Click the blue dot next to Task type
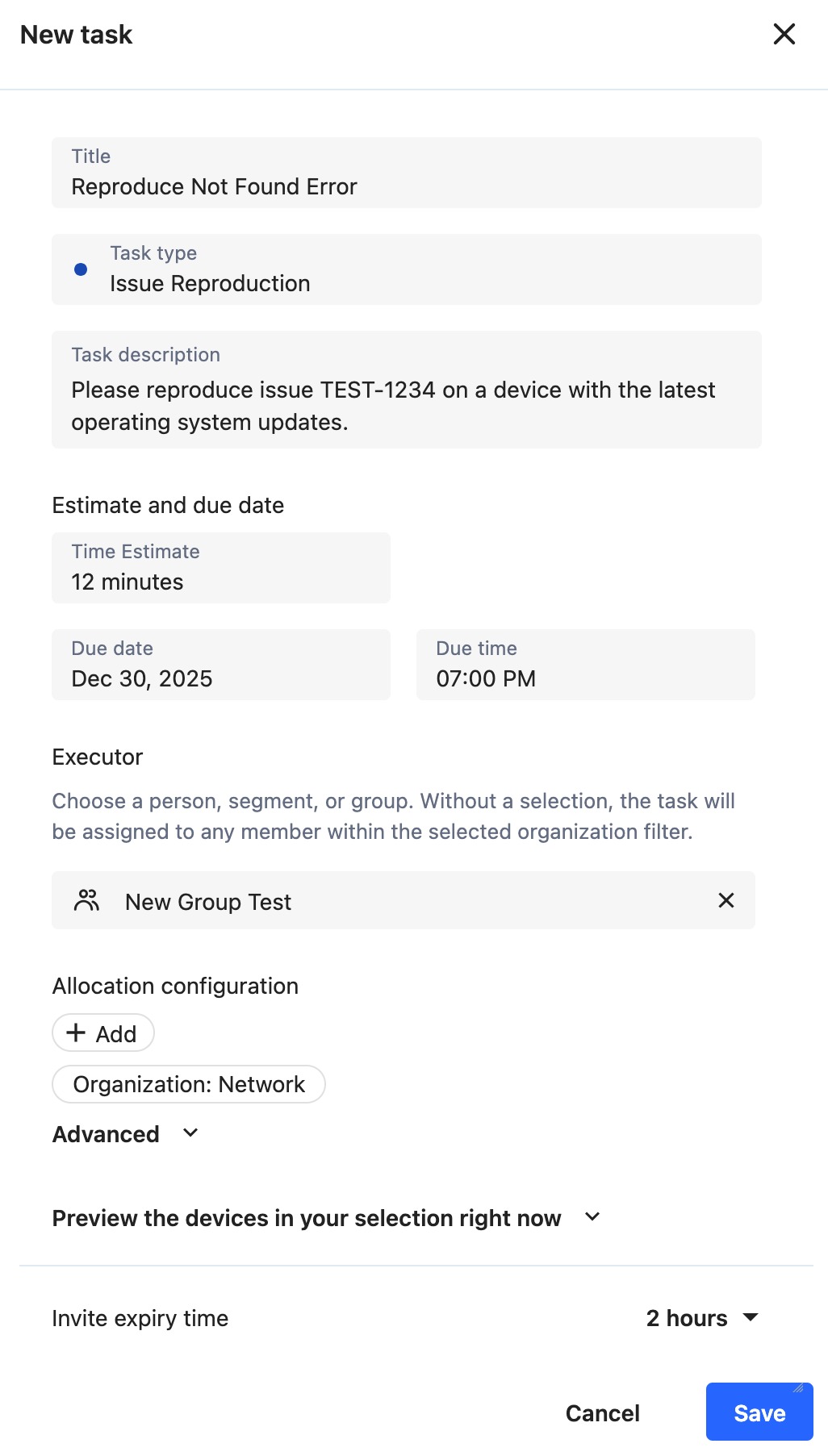The image size is (828, 1456). (81, 269)
